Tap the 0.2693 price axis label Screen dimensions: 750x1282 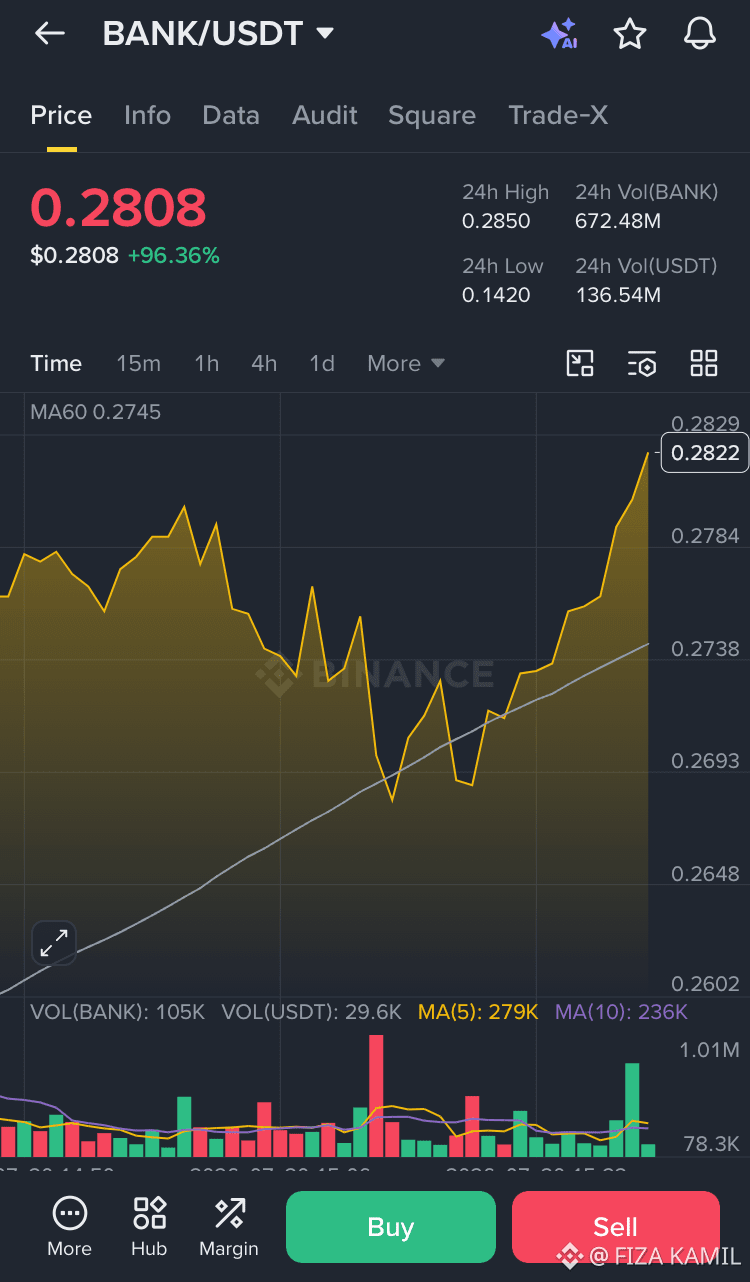(x=706, y=761)
